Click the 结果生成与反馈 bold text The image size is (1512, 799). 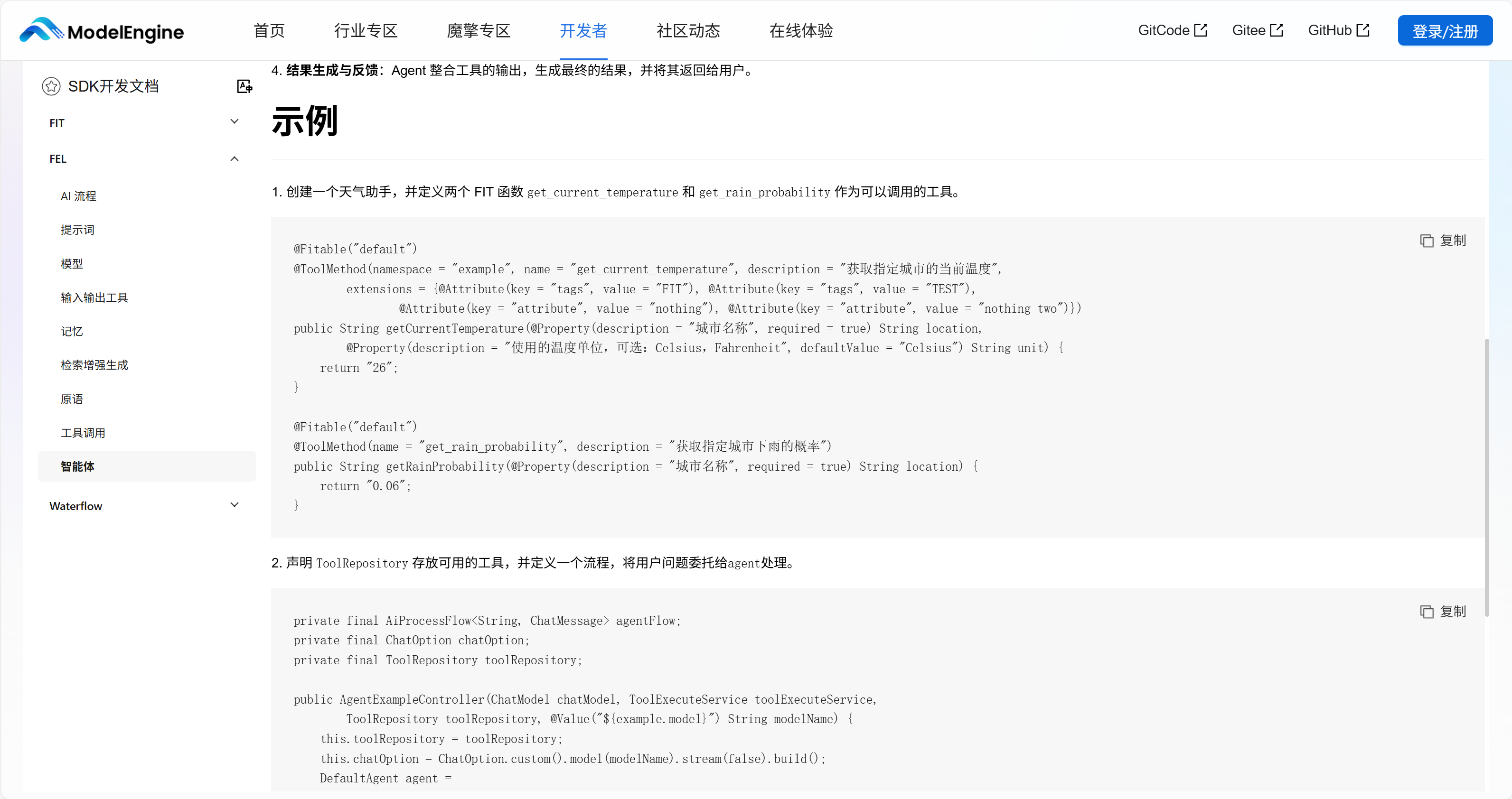point(332,70)
